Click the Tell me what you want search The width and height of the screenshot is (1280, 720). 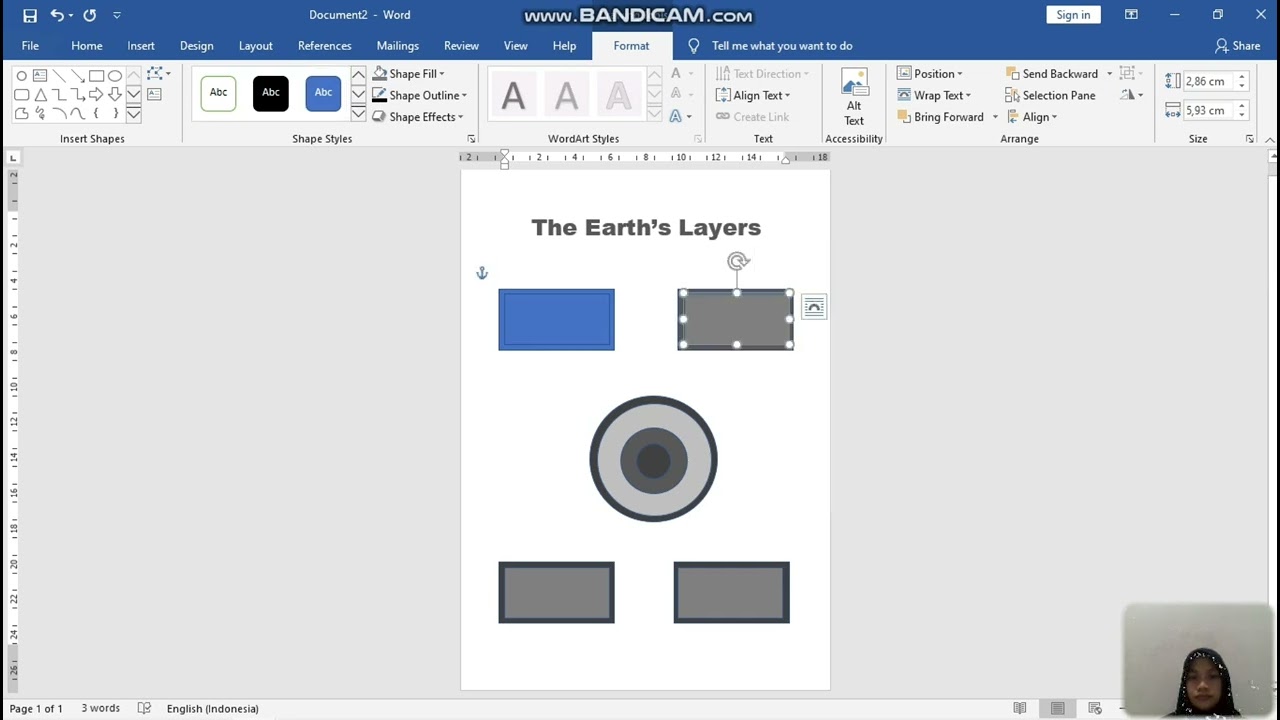(771, 46)
